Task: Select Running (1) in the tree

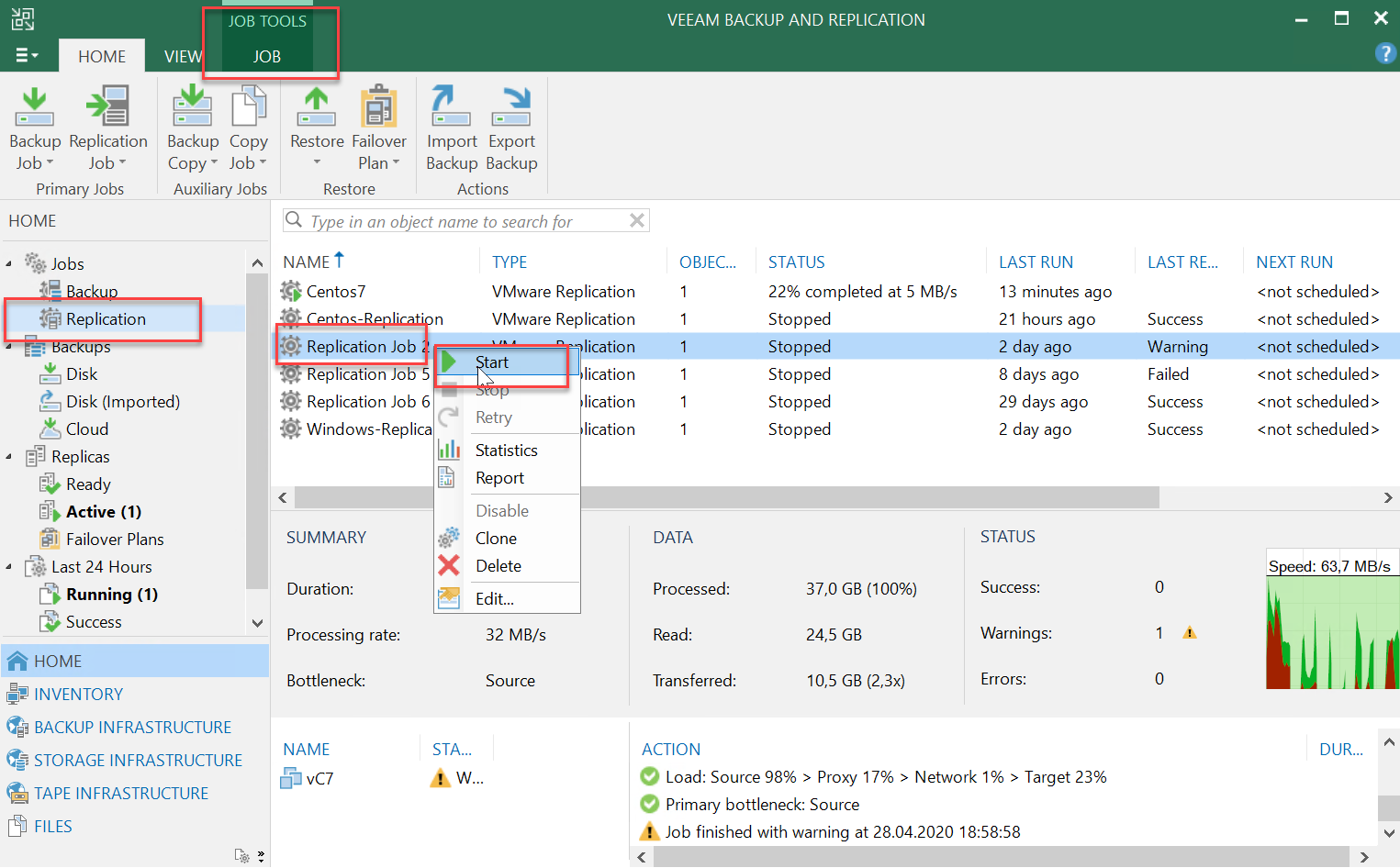Action: [x=112, y=595]
